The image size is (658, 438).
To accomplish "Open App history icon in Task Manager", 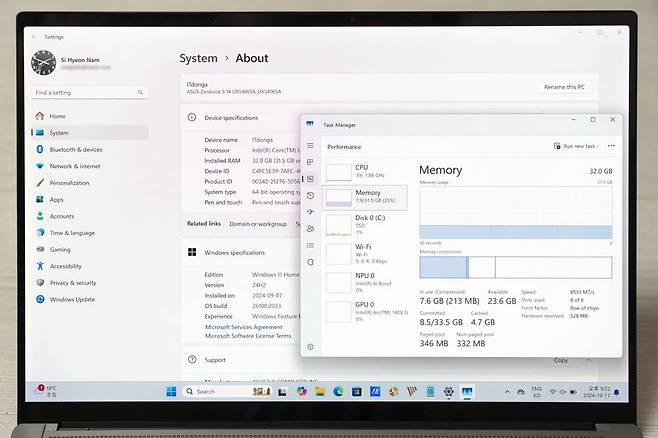I will click(x=310, y=195).
